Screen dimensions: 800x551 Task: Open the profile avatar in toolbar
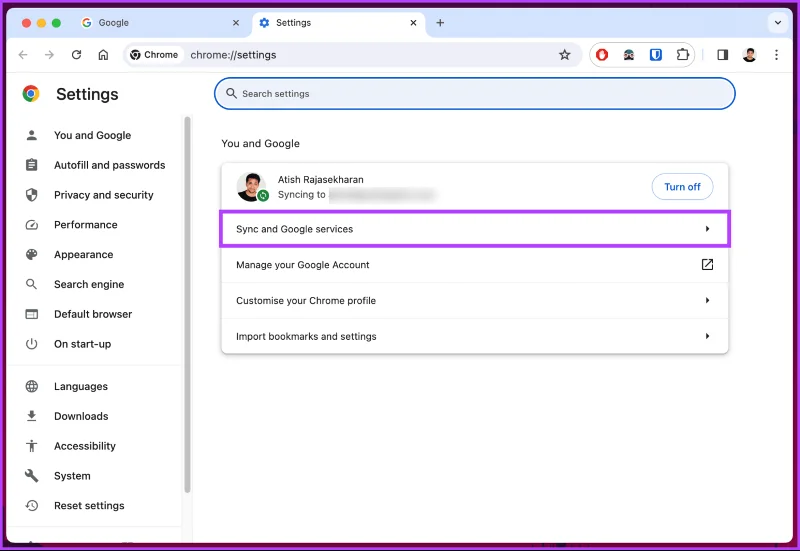tap(749, 55)
